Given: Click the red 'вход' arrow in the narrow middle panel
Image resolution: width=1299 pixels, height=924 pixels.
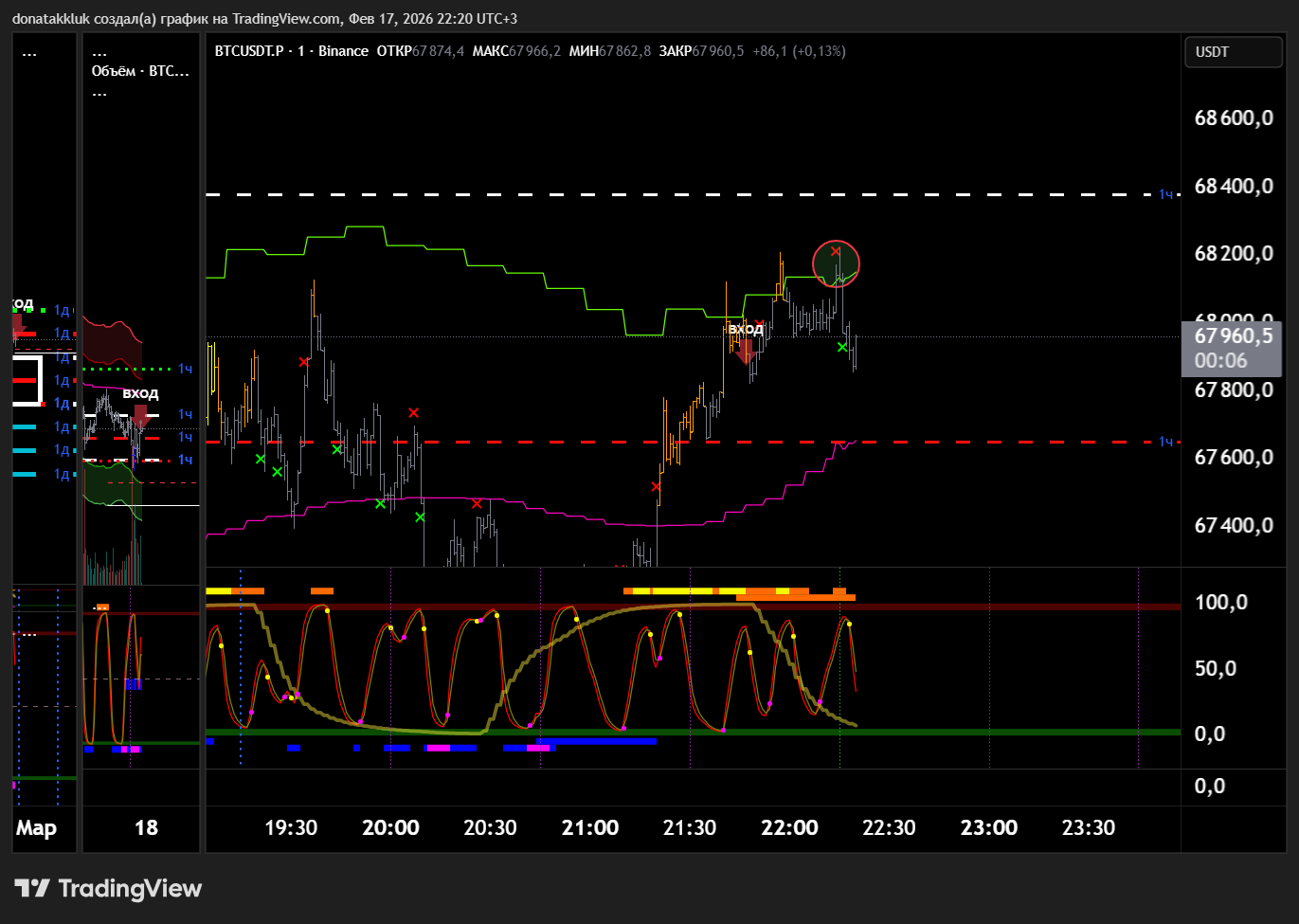Looking at the screenshot, I should pyautogui.click(x=140, y=415).
